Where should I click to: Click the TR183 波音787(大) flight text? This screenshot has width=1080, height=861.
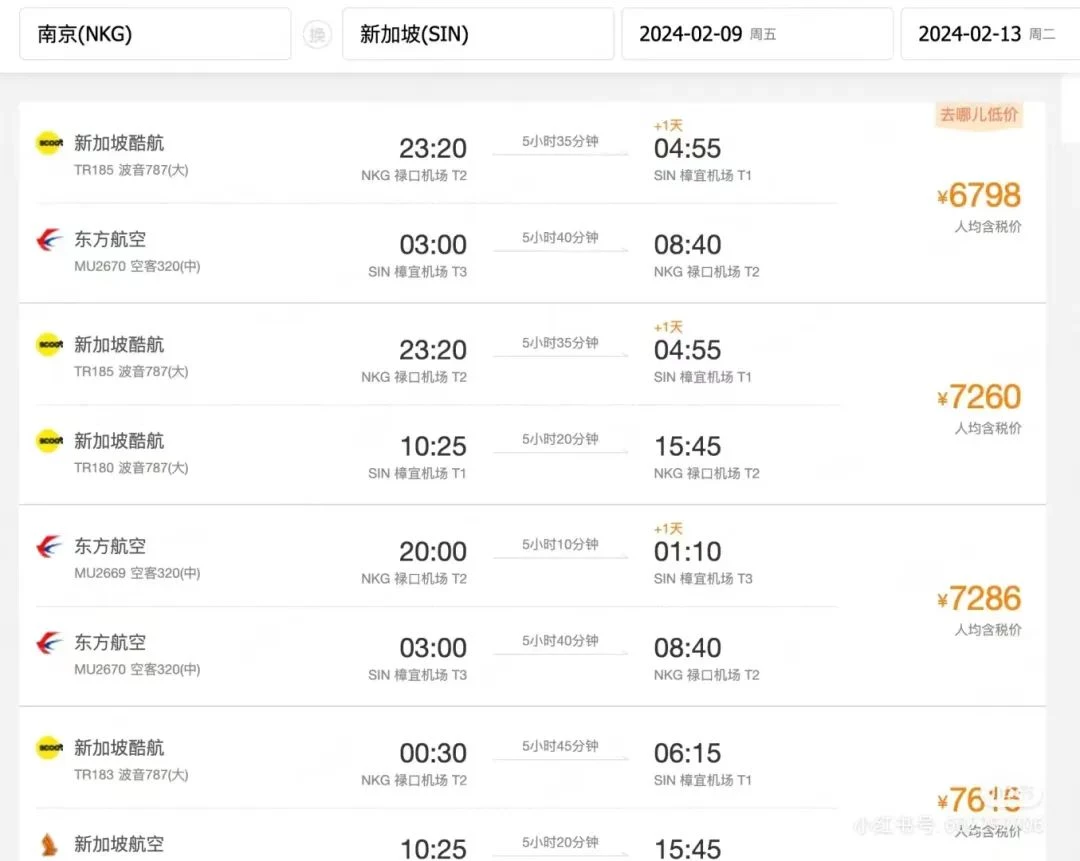[131, 774]
